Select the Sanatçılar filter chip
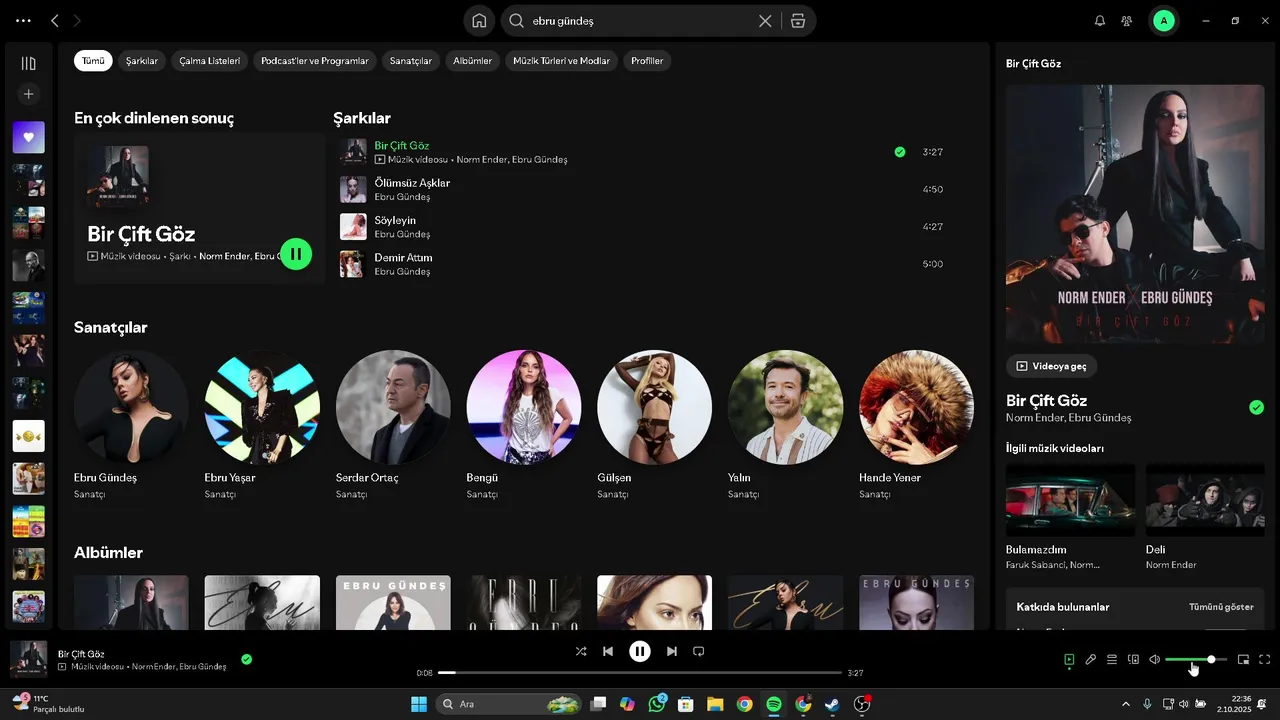The width and height of the screenshot is (1280, 720). pos(411,61)
